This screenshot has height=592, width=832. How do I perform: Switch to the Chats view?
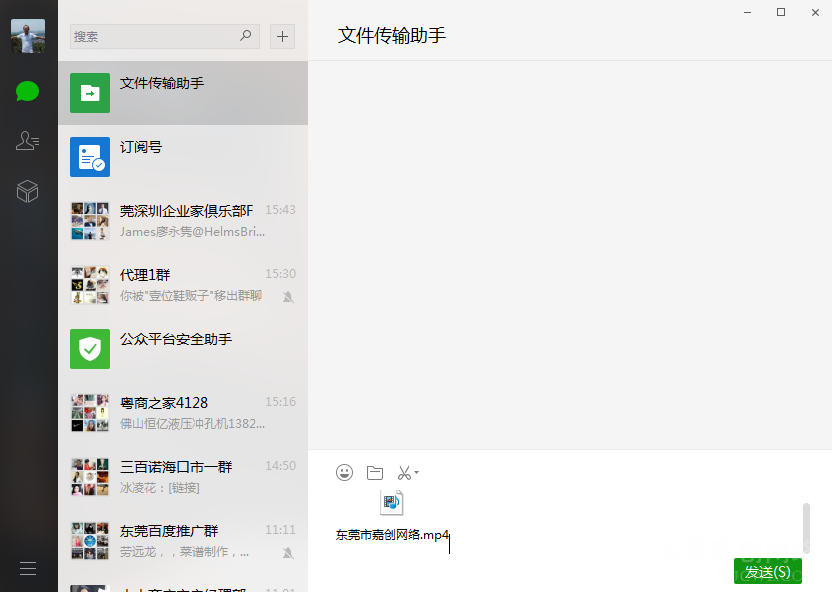pyautogui.click(x=28, y=91)
